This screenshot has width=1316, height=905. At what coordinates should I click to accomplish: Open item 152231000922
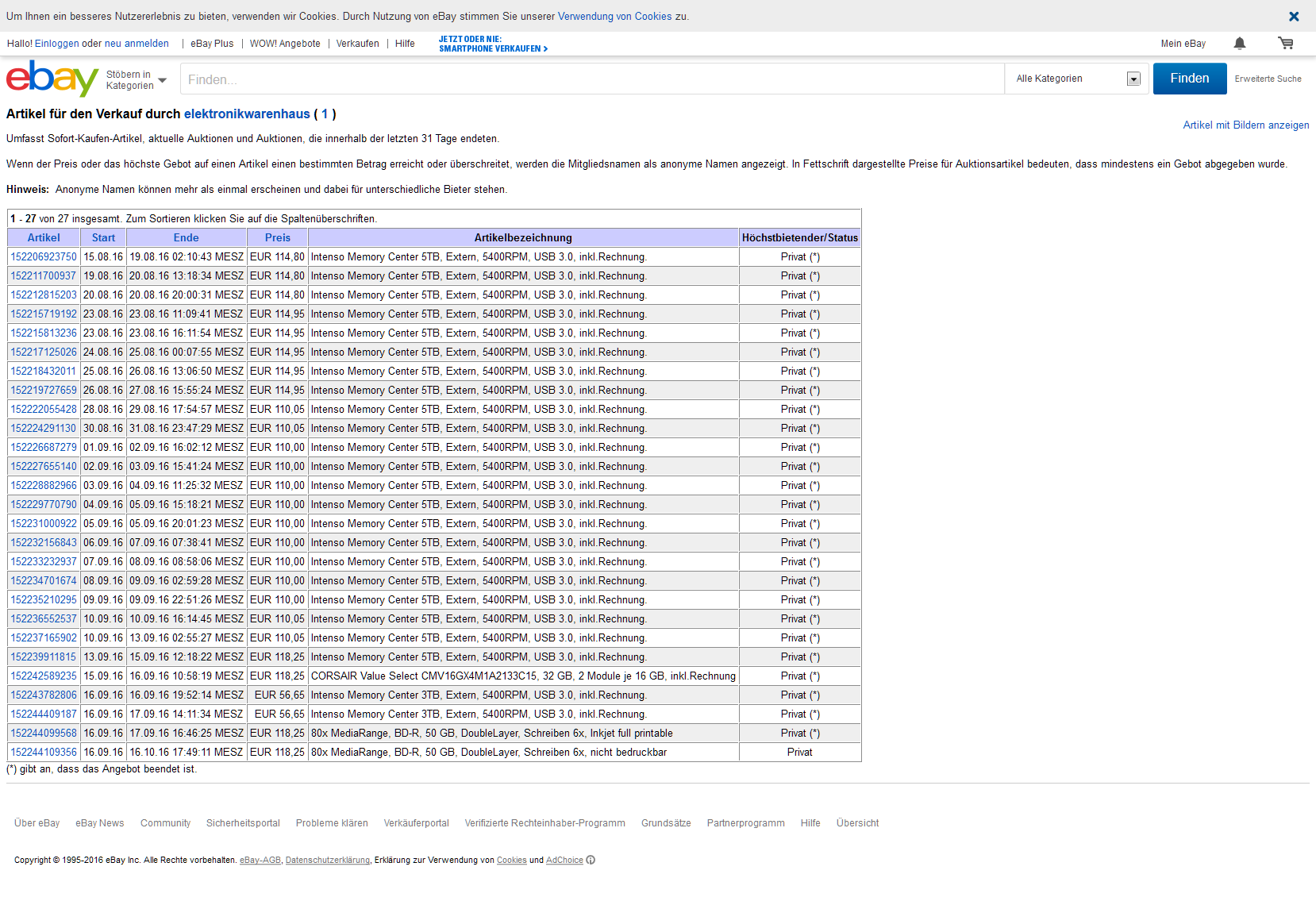click(x=44, y=524)
